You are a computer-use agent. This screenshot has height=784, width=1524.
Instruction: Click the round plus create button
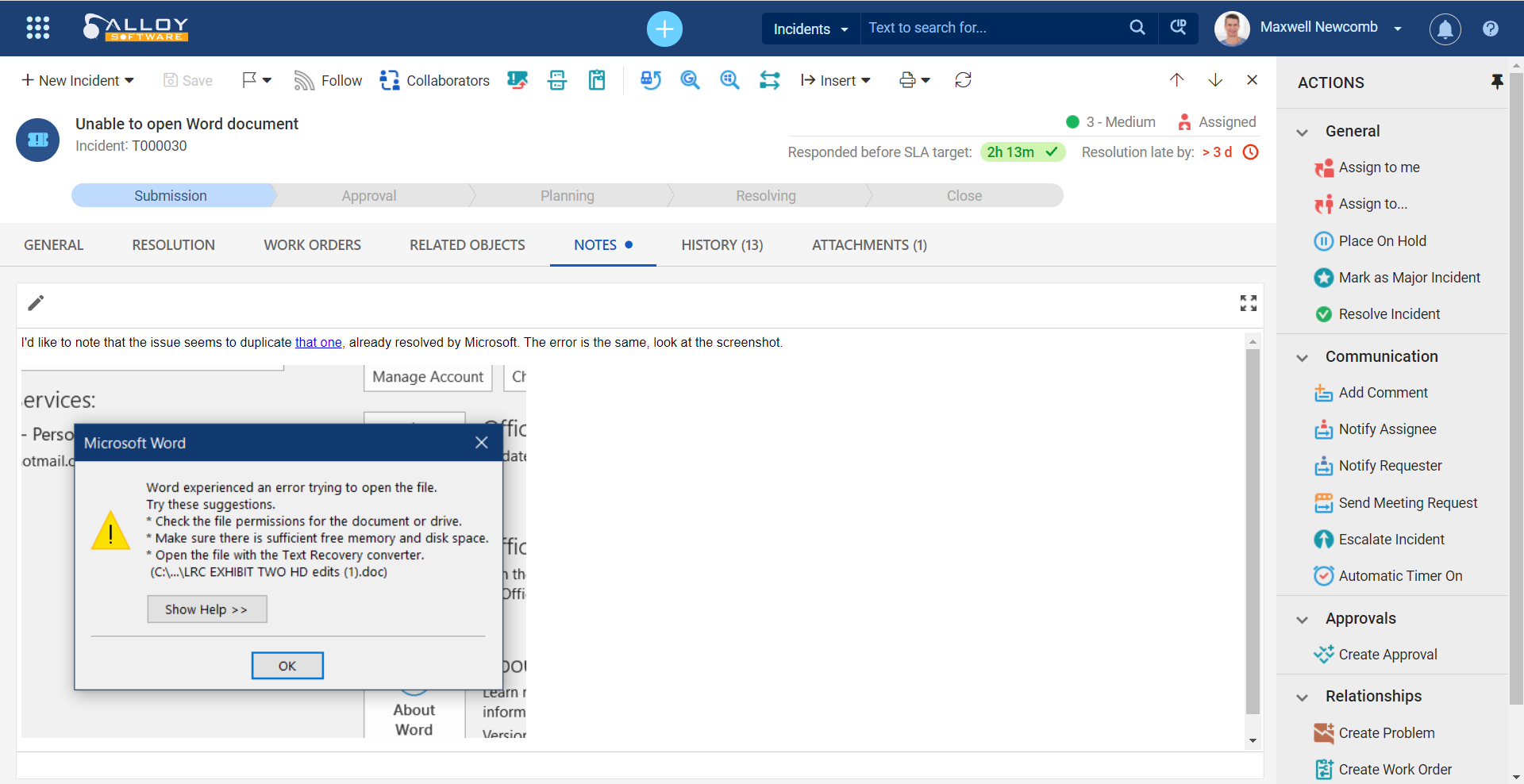click(x=664, y=29)
